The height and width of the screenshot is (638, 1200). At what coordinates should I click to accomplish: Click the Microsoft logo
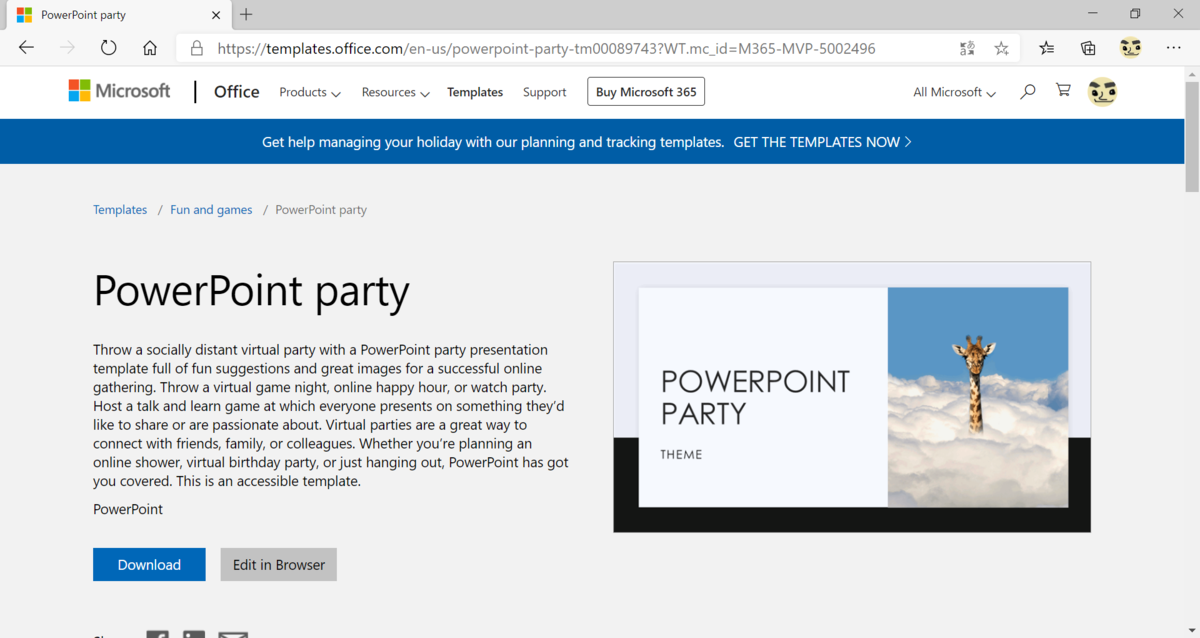coord(119,91)
